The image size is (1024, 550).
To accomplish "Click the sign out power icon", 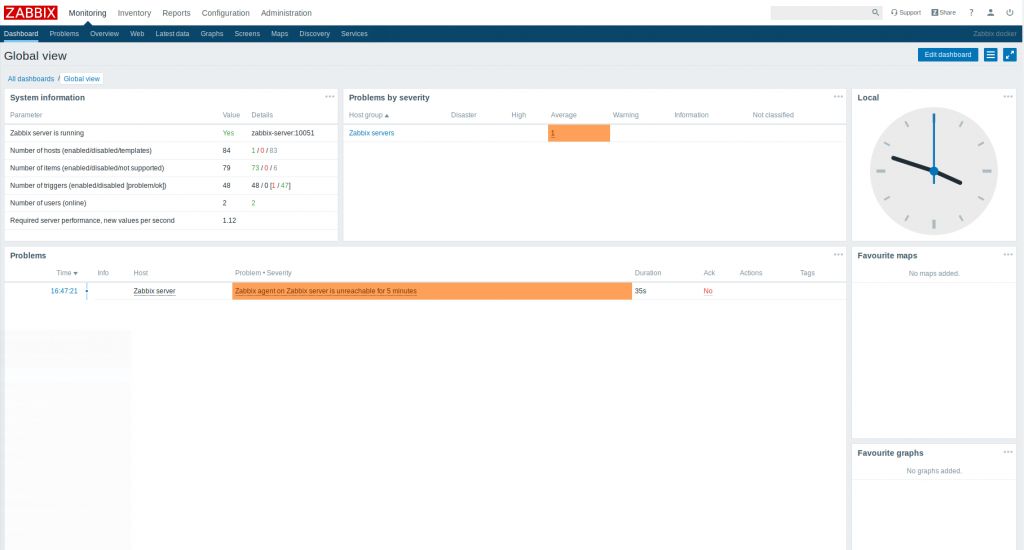I will click(1010, 12).
